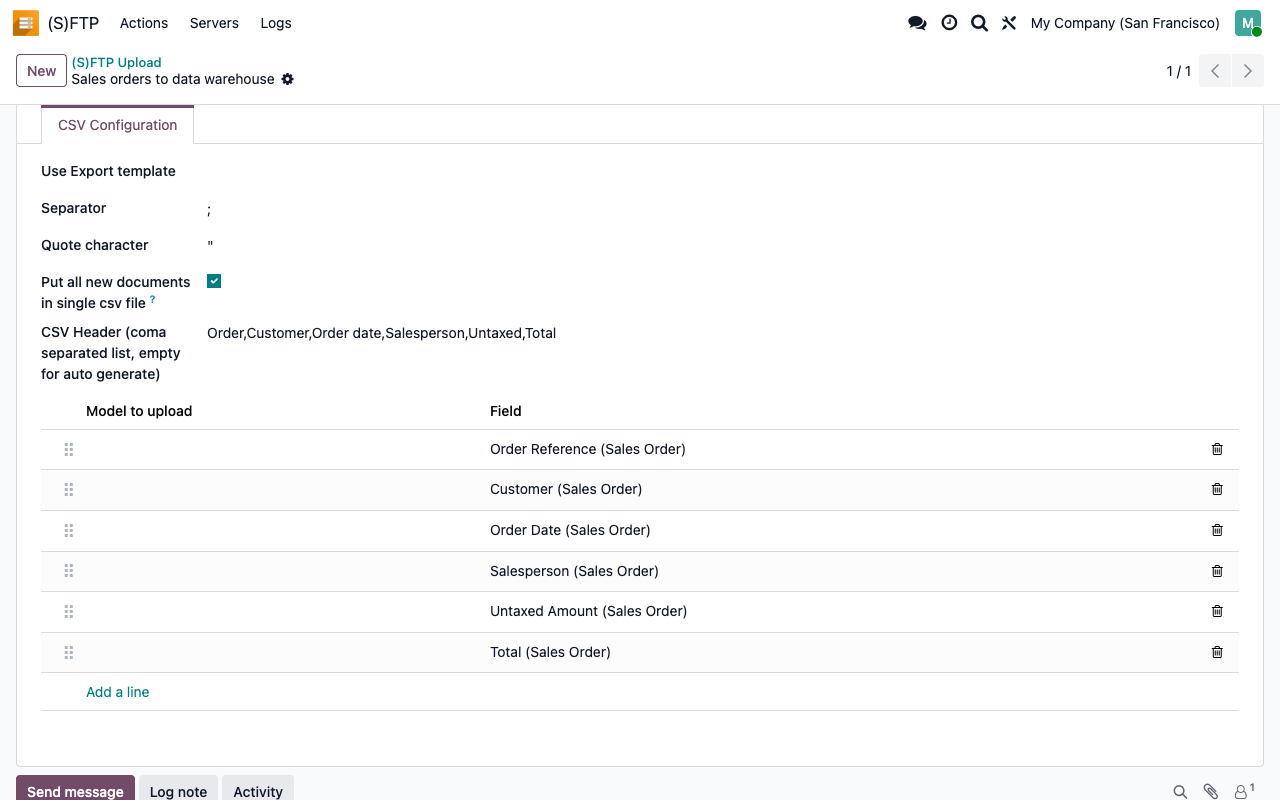Open the user avatar menu
This screenshot has width=1280, height=800.
(1248, 23)
